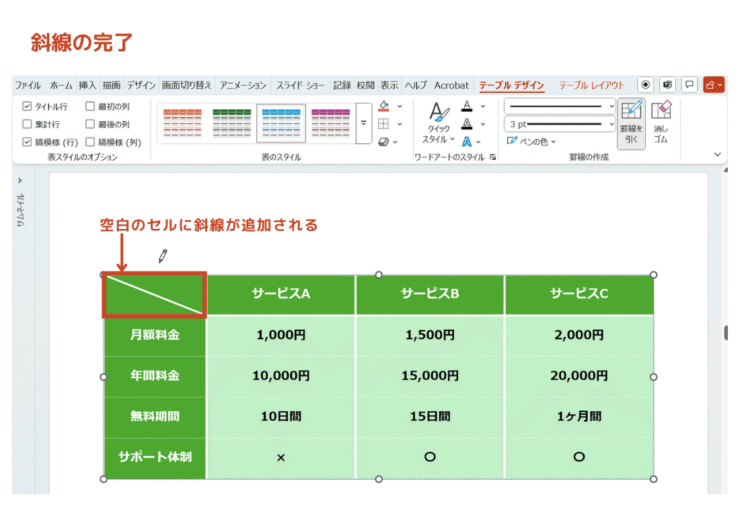The width and height of the screenshot is (740, 505).
Task: Enable the 最初の列 first column checkbox
Action: click(90, 106)
